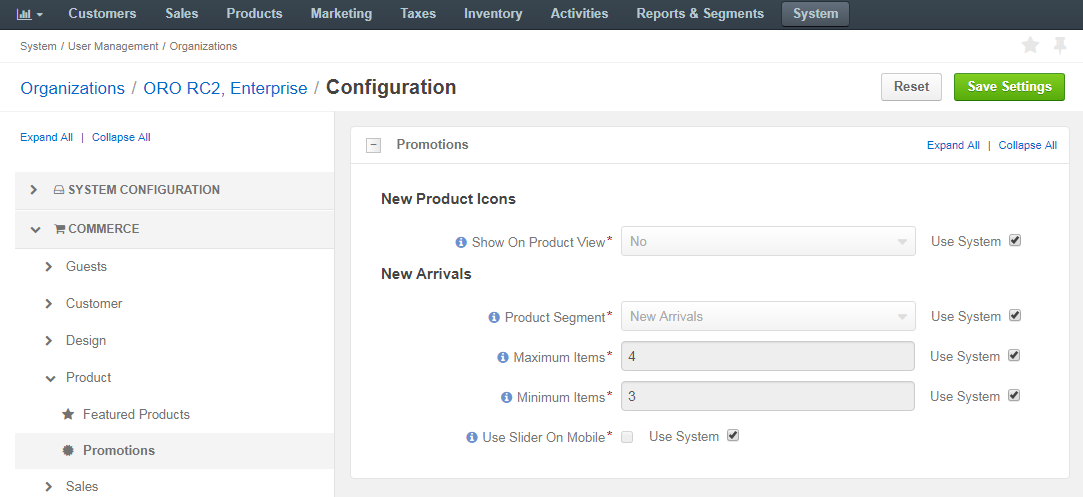The image size is (1083, 497).
Task: Click the Maximum Items input field
Action: pyautogui.click(x=767, y=356)
